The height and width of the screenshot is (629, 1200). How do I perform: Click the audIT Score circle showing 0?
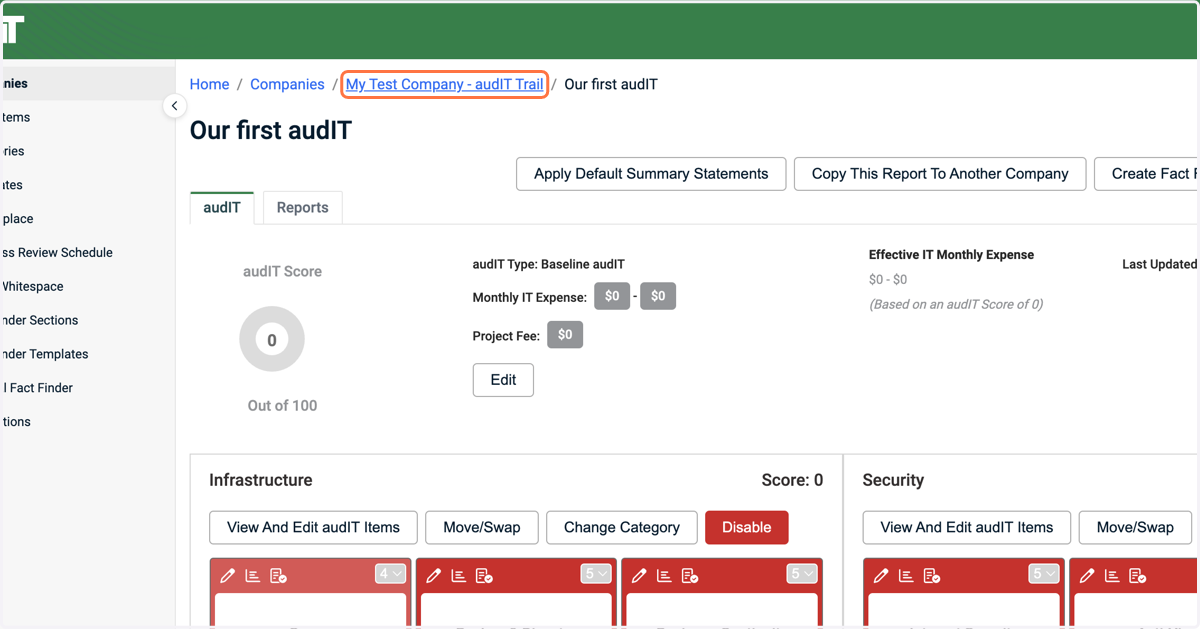coord(272,339)
